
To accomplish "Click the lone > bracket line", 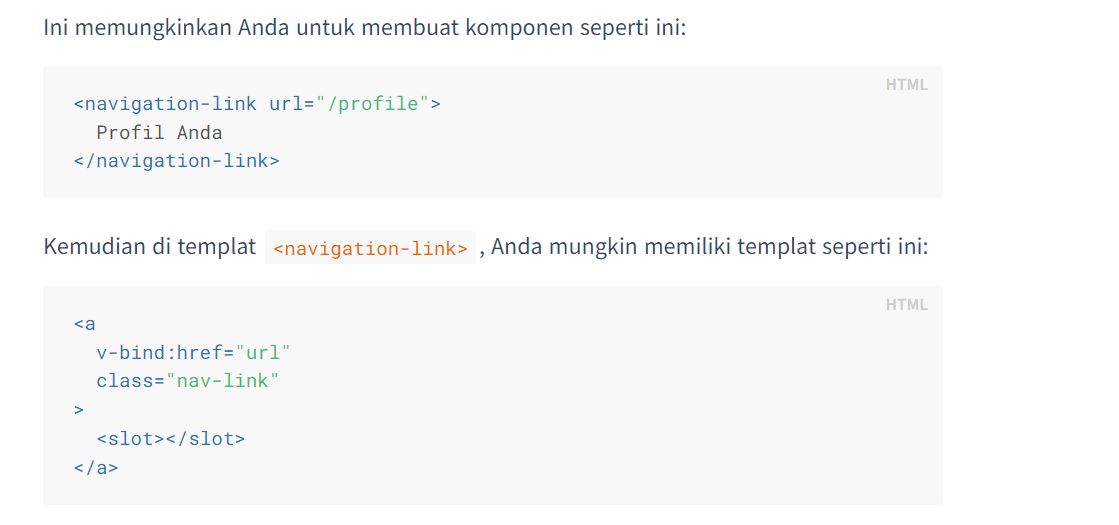I will point(79,409).
